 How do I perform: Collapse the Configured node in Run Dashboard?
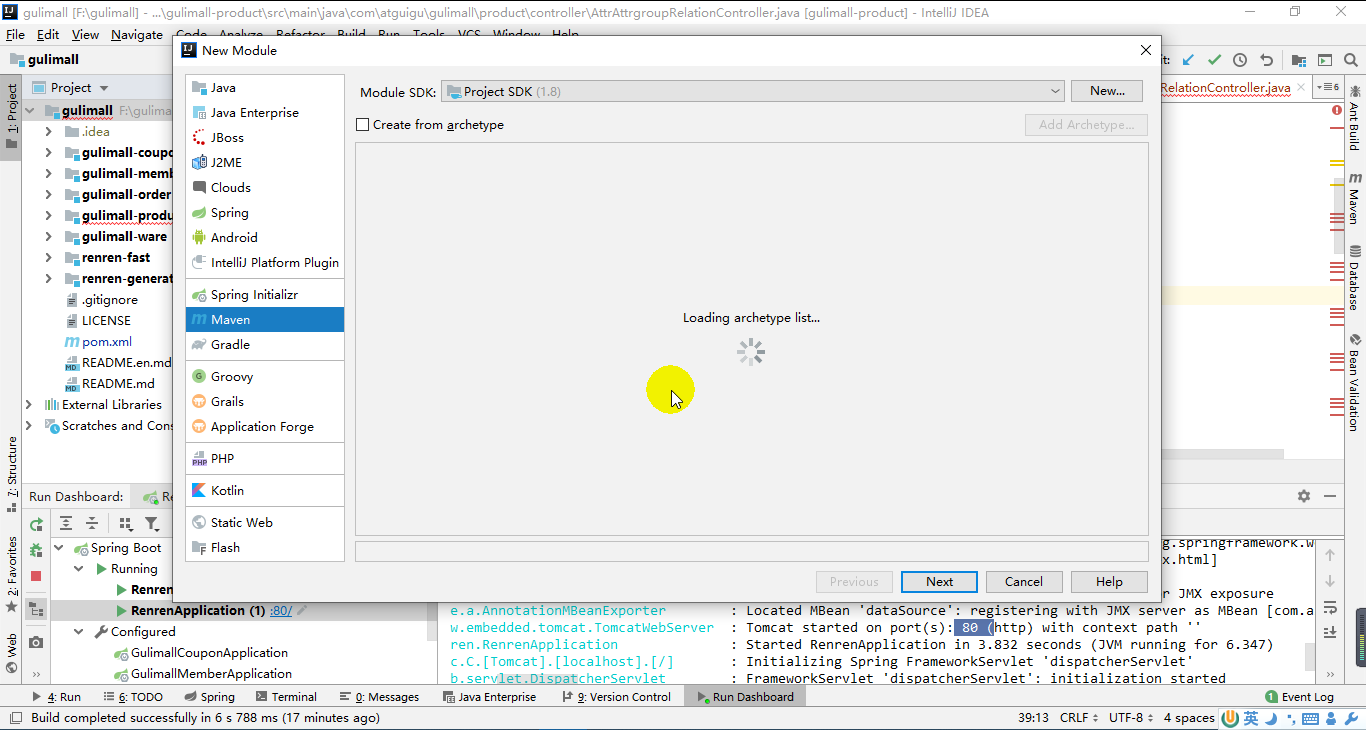pyautogui.click(x=80, y=632)
